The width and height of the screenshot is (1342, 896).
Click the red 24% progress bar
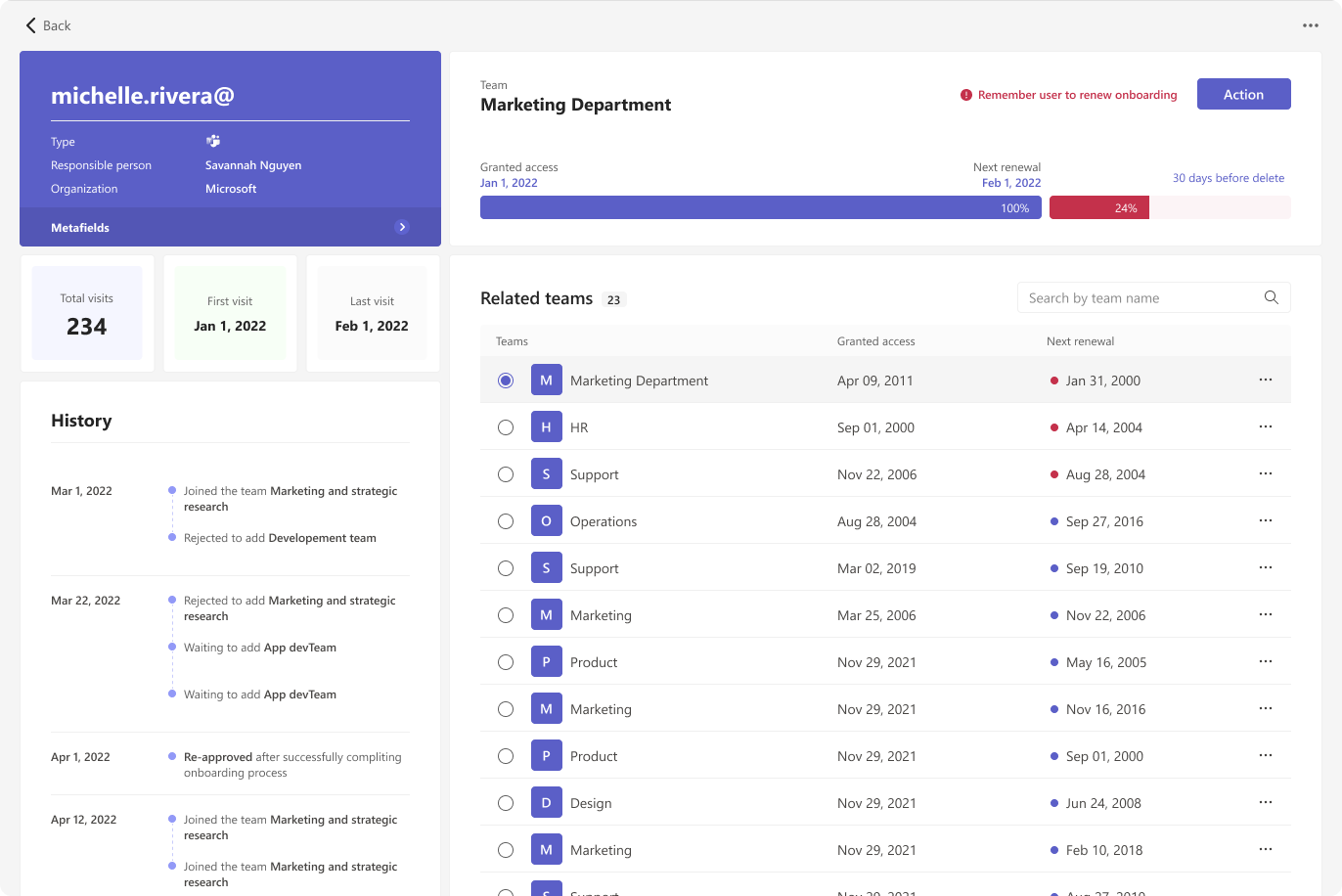tap(1098, 207)
